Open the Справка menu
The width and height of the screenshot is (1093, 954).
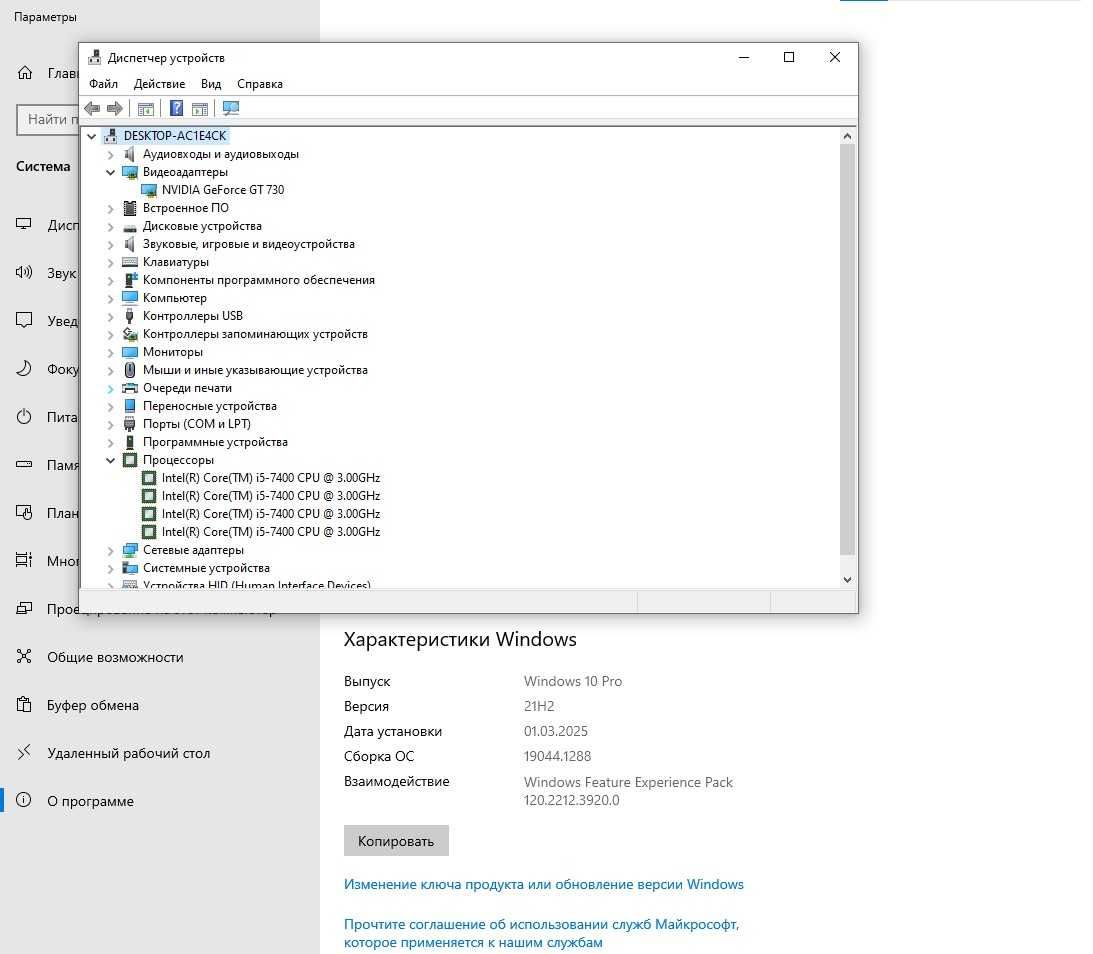coord(260,84)
